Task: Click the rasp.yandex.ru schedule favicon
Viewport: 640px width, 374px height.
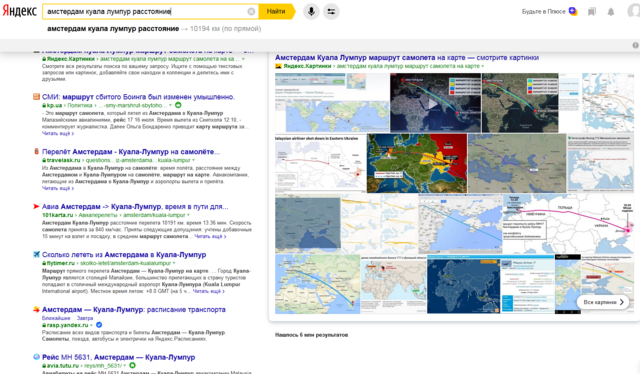Action: [x=36, y=309]
